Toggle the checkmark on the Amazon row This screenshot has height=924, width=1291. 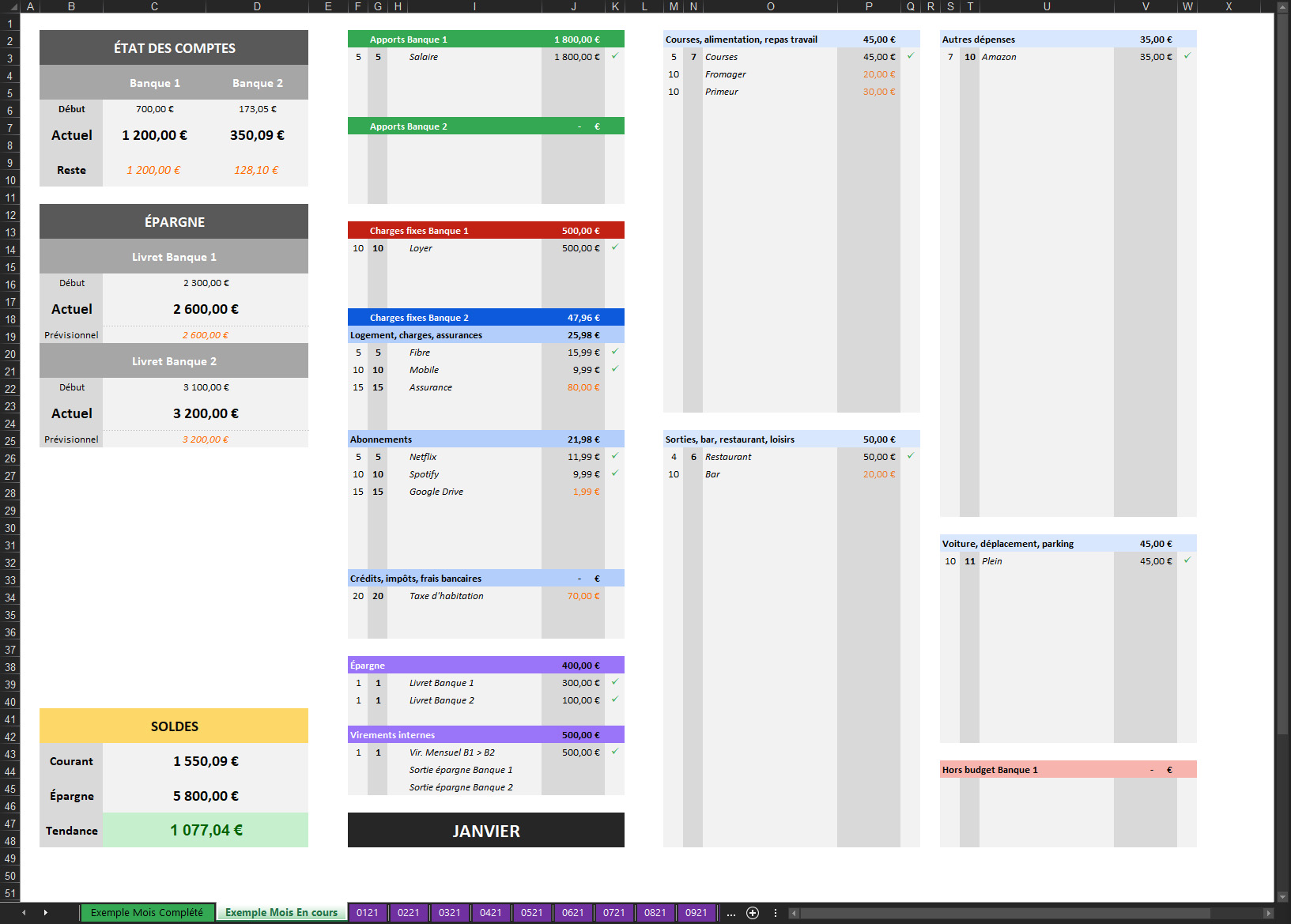(1187, 56)
